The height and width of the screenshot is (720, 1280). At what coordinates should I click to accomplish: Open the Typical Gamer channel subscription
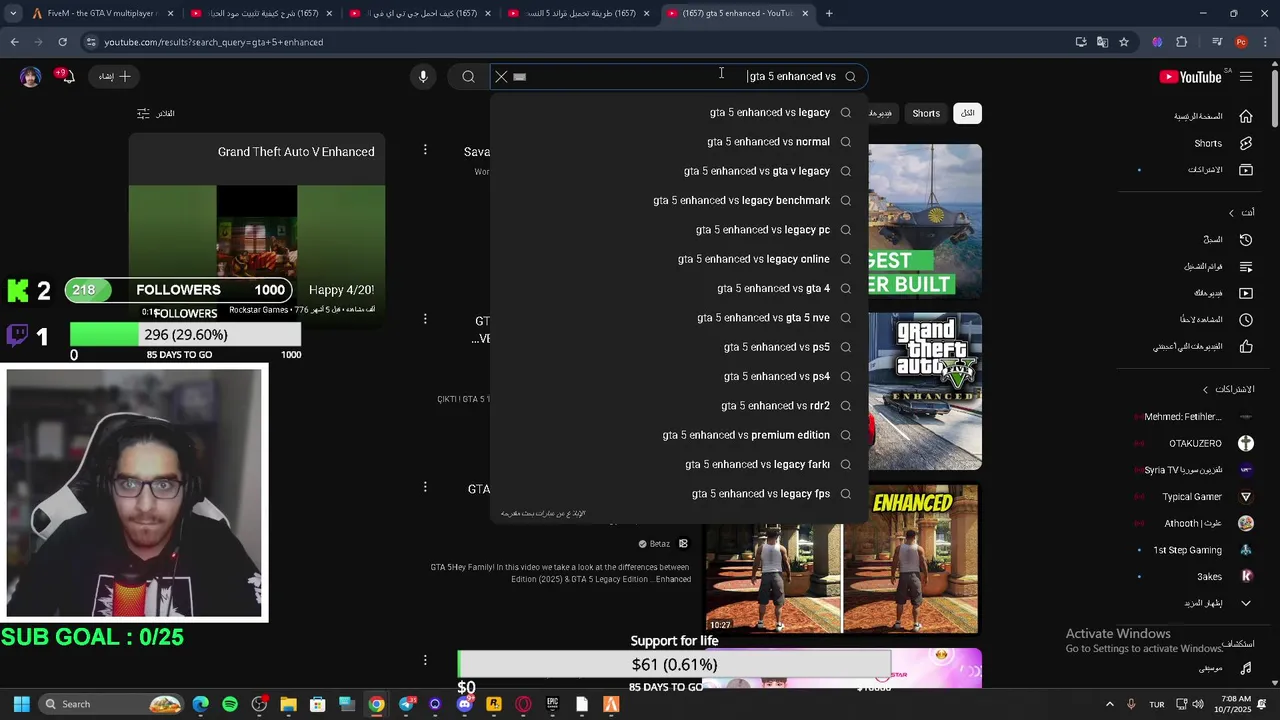coord(1195,497)
